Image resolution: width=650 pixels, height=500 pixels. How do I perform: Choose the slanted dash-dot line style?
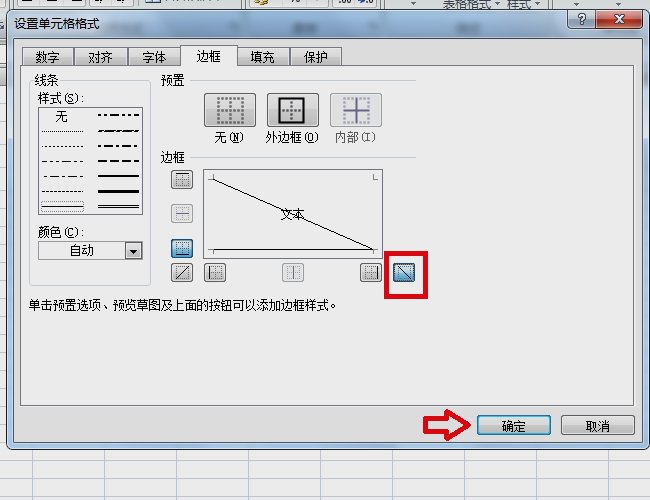point(119,131)
